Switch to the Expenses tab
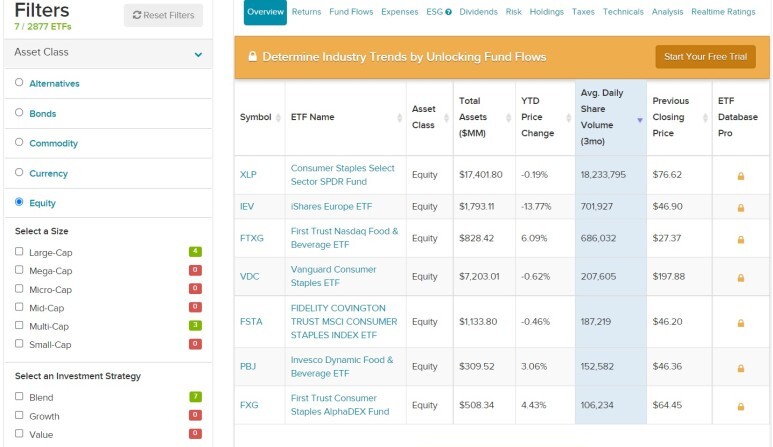 click(x=399, y=12)
